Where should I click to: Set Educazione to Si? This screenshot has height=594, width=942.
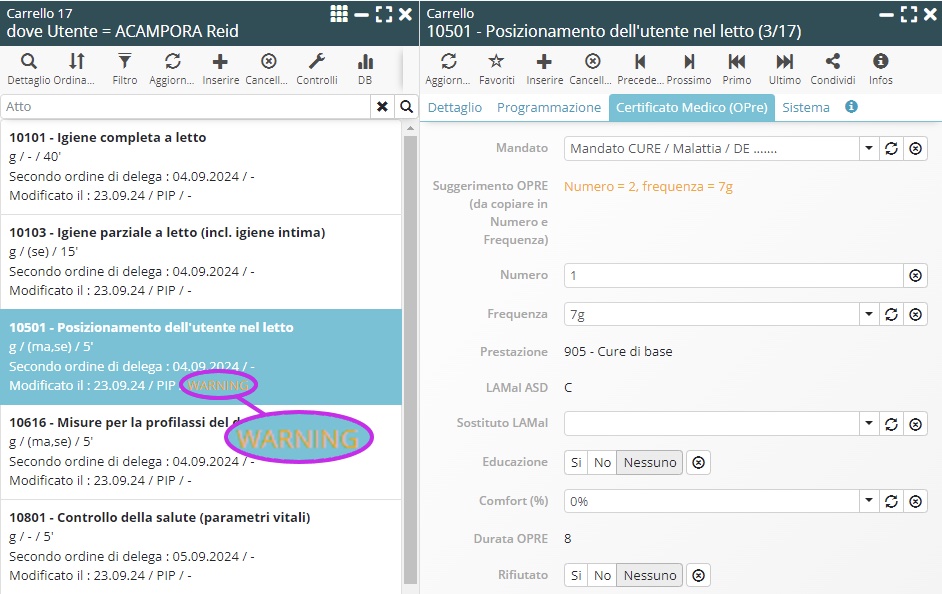(576, 462)
